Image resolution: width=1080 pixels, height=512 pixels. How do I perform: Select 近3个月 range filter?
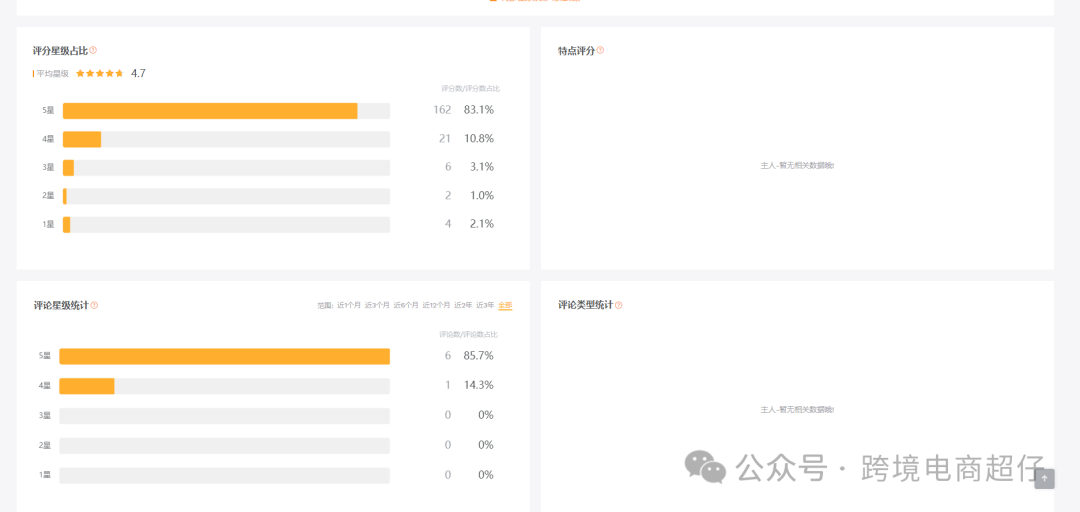pos(377,305)
